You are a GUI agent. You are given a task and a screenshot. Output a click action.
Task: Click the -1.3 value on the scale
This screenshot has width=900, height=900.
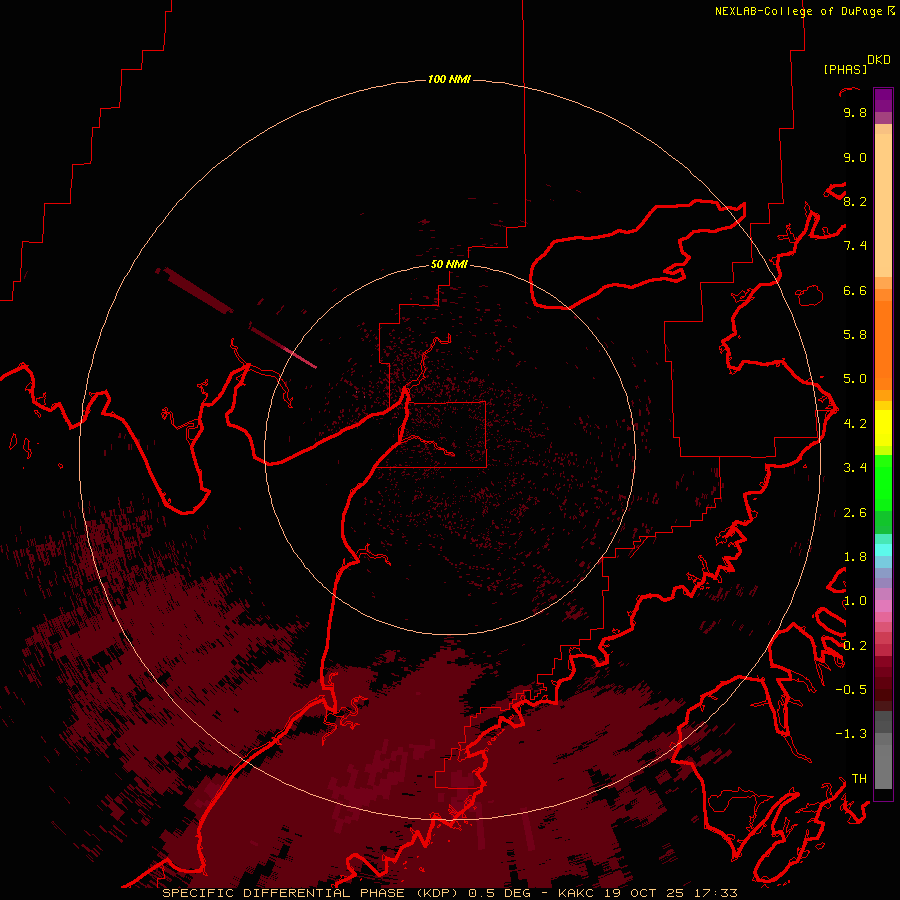click(851, 734)
